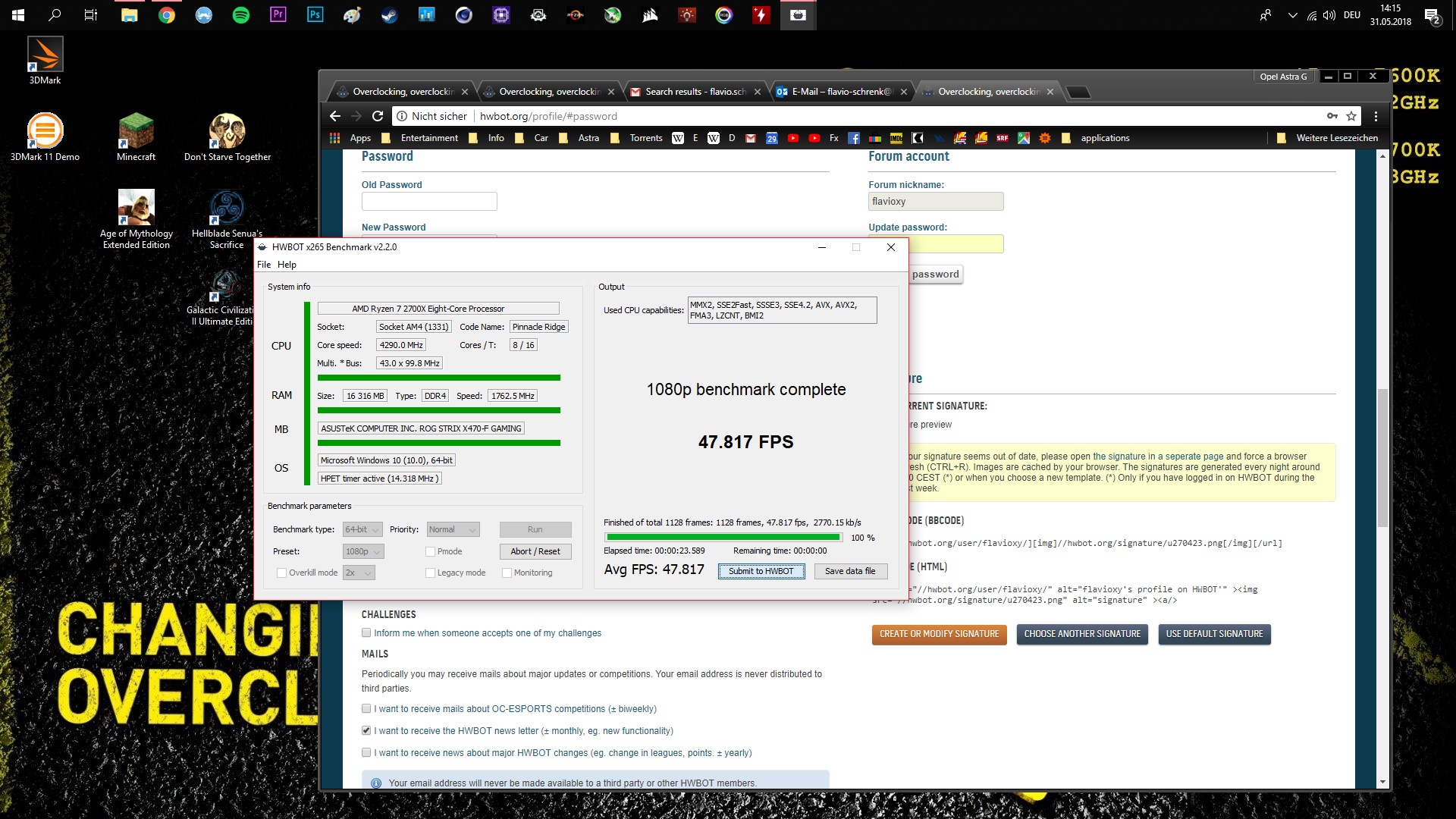Viewport: 1456px width, 819px height.
Task: Focus the Old Password input field
Action: tap(429, 201)
